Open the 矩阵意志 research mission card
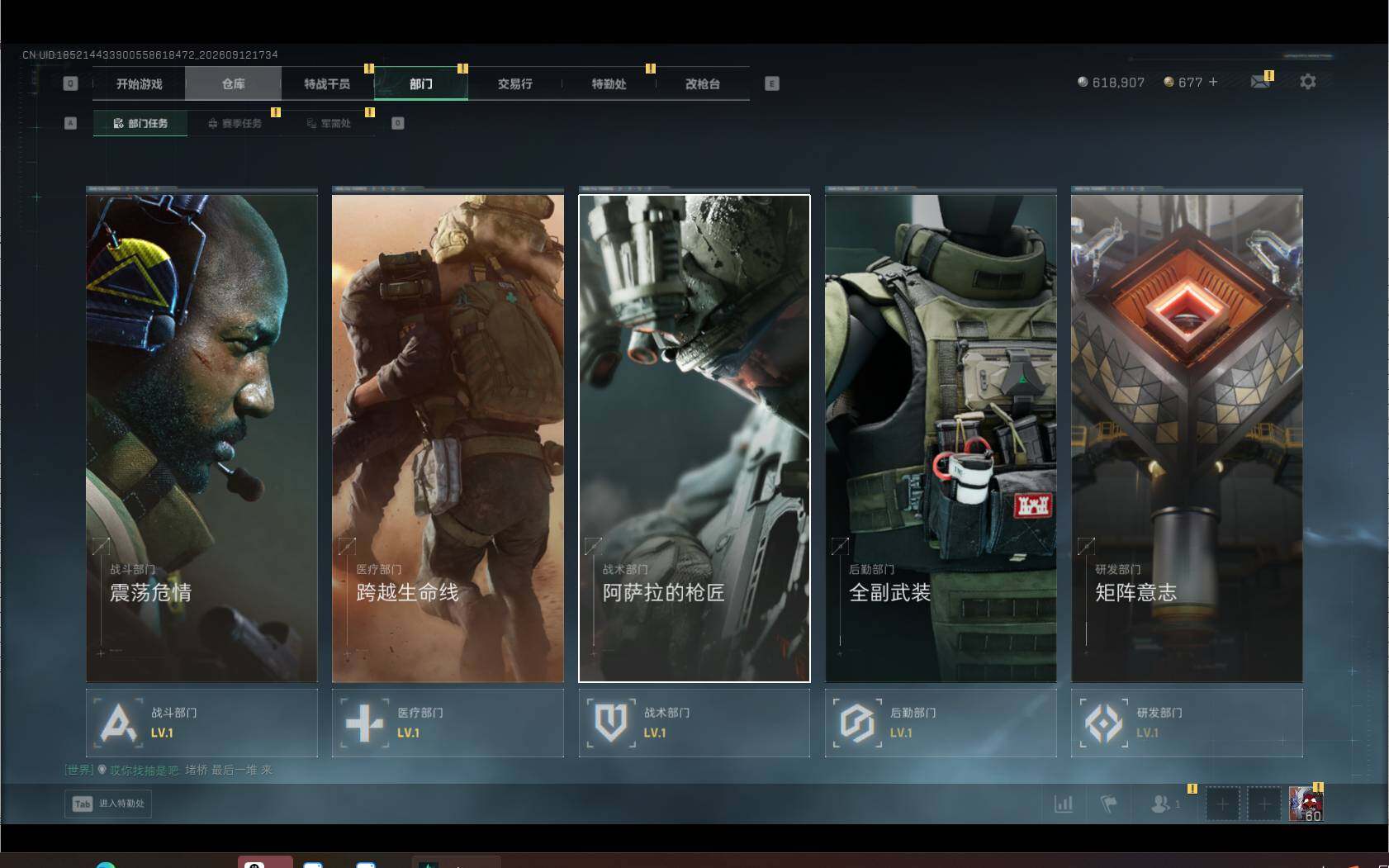This screenshot has height=868, width=1389. point(1187,439)
